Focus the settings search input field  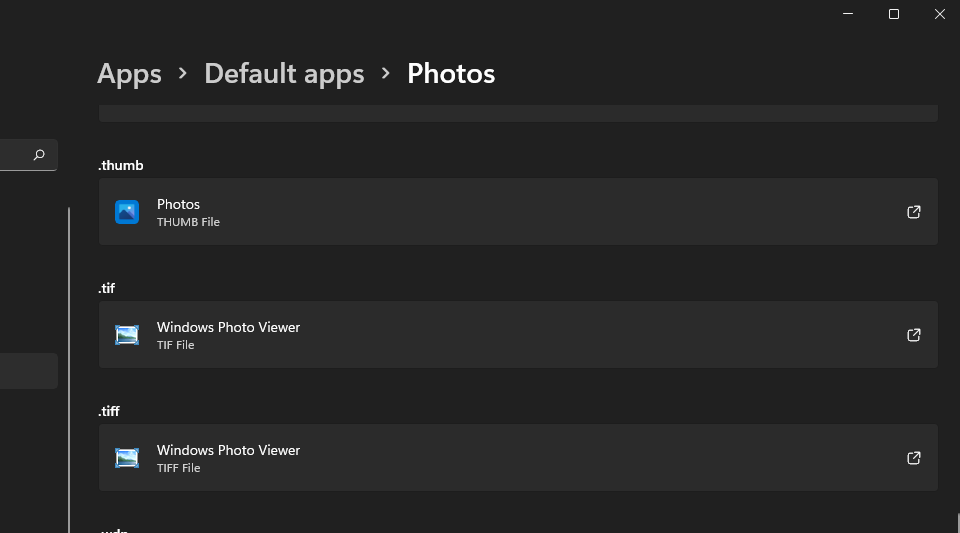[x=14, y=155]
